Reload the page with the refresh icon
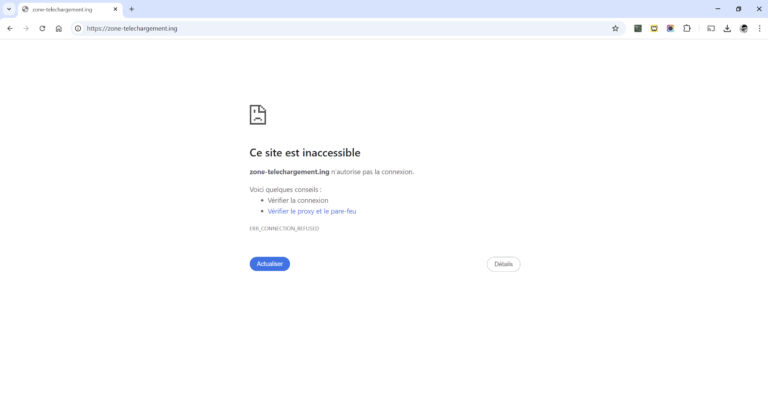This screenshot has height=413, width=768. click(42, 28)
